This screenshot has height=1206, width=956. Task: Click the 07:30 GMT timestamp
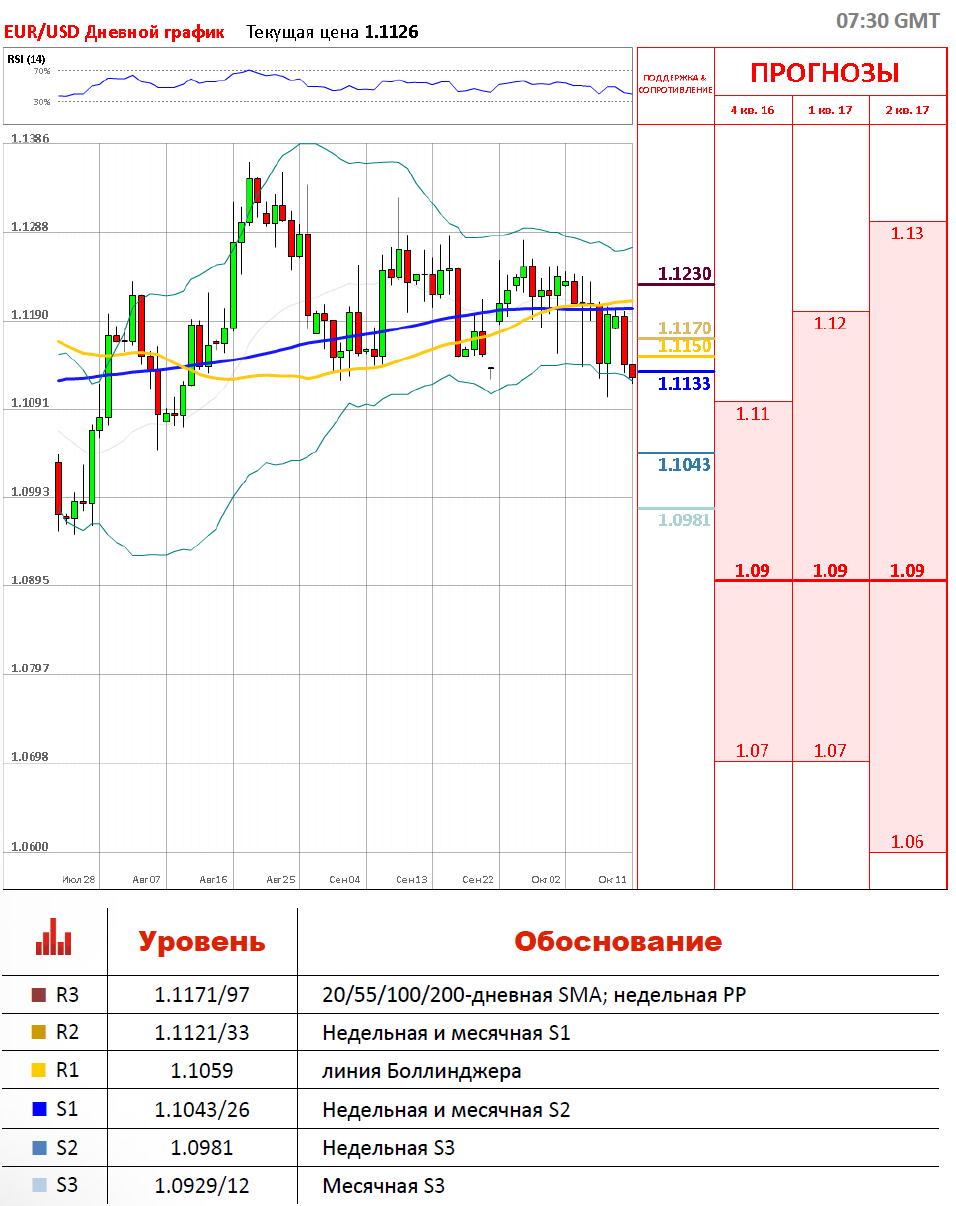(x=887, y=21)
